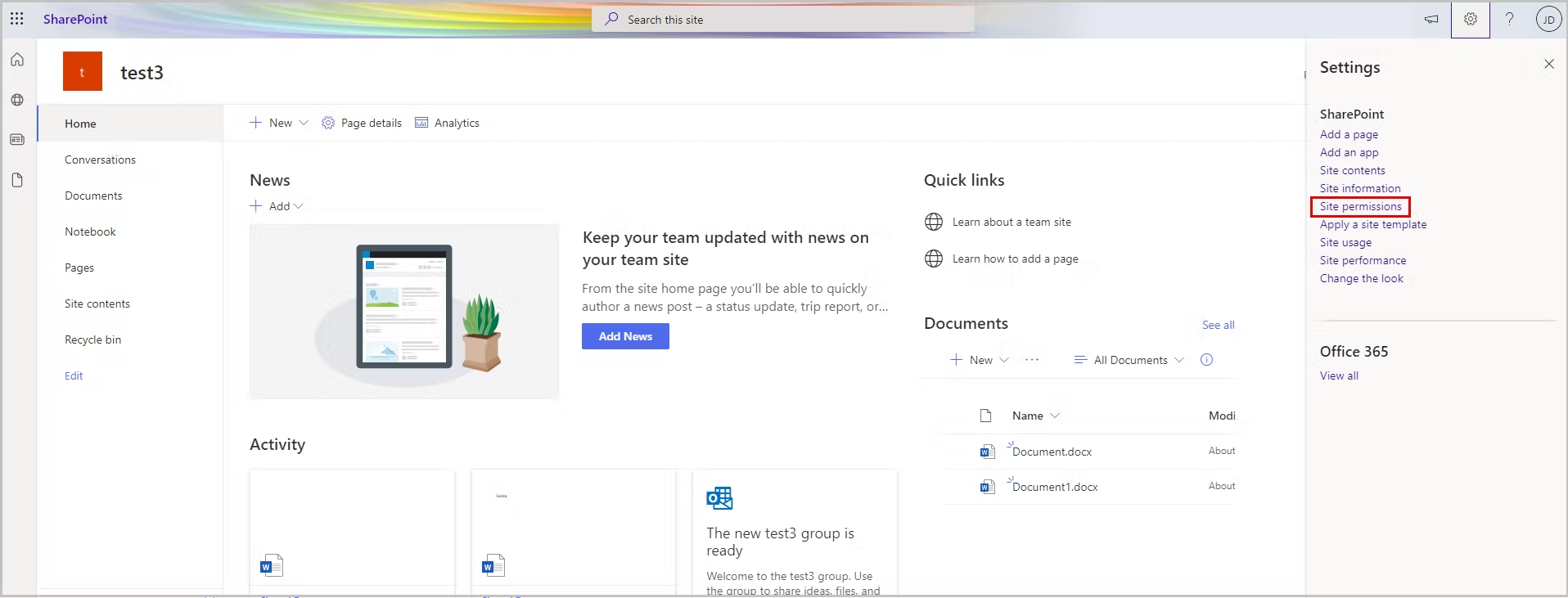Viewport: 1568px width, 598px height.
Task: Click the SharePoint brand link
Action: click(75, 19)
